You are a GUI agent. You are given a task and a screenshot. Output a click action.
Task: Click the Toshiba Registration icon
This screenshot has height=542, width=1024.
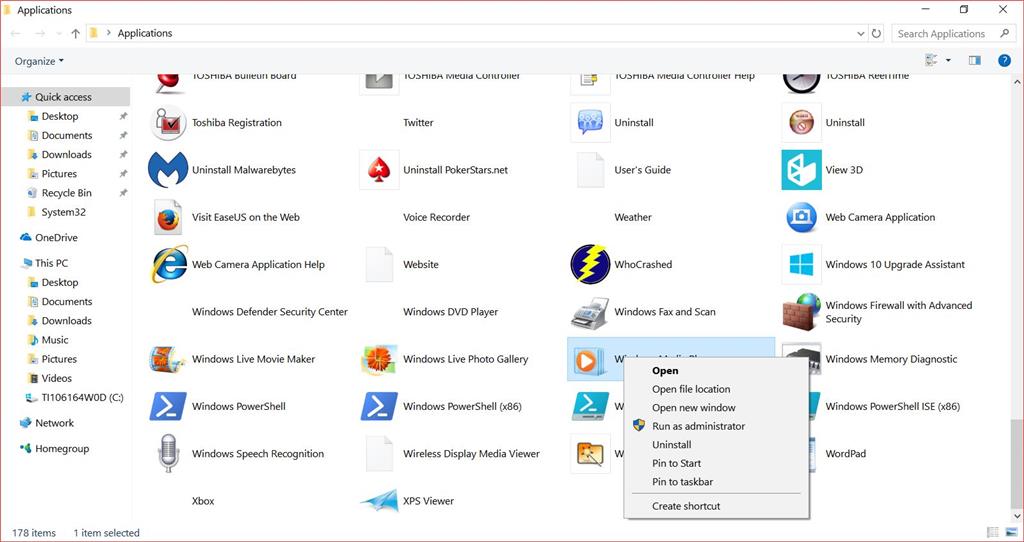pos(168,122)
